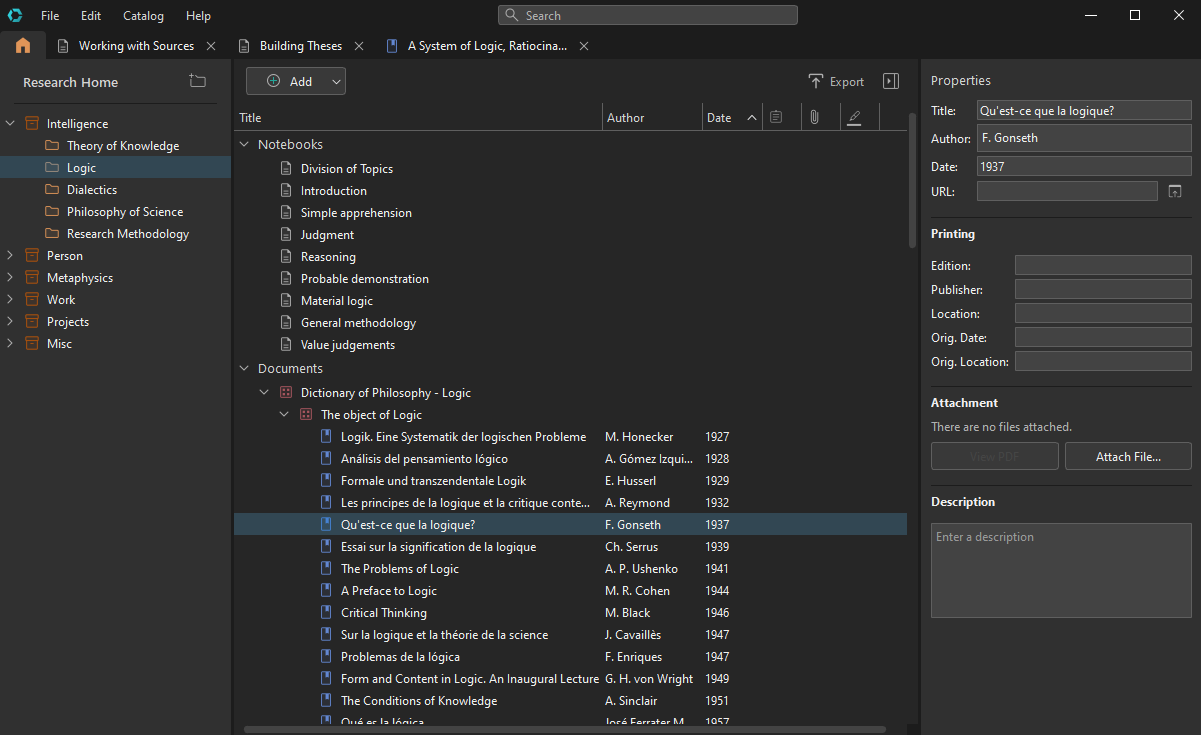
Task: Open the Add button dropdown arrow
Action: click(x=336, y=82)
